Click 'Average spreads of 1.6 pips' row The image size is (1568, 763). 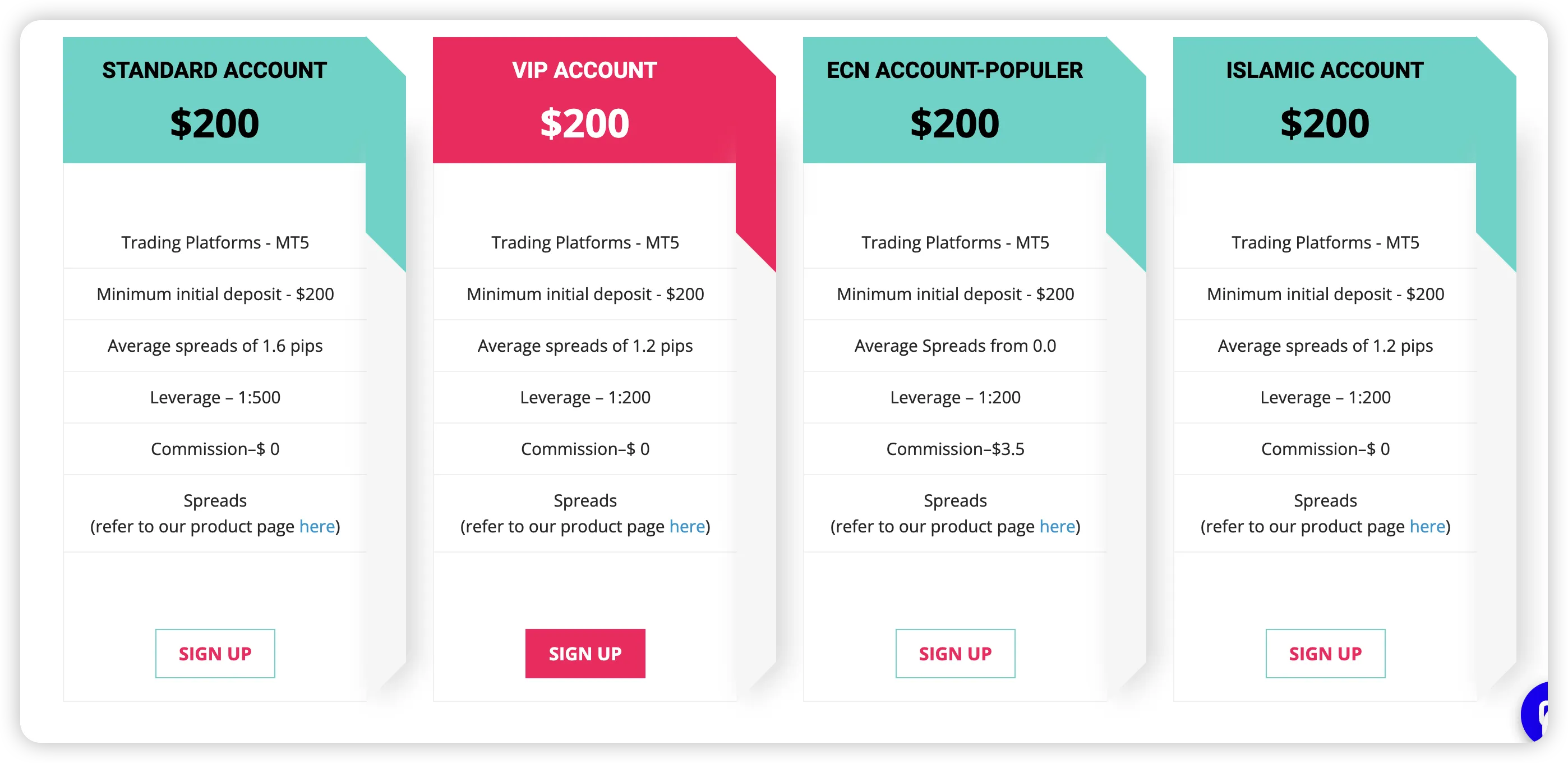coord(215,345)
